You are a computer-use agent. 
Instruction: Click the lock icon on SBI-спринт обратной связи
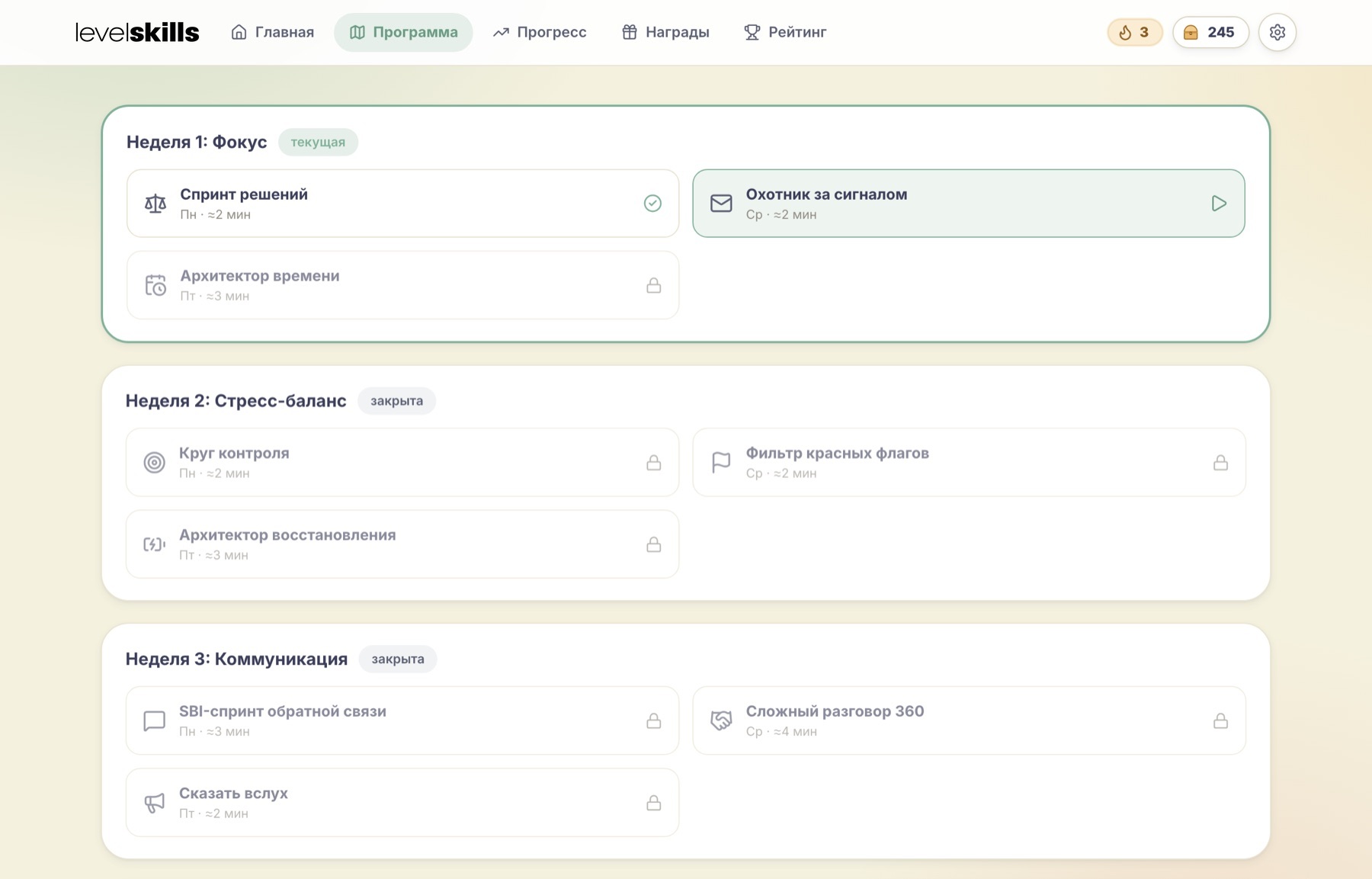(654, 721)
